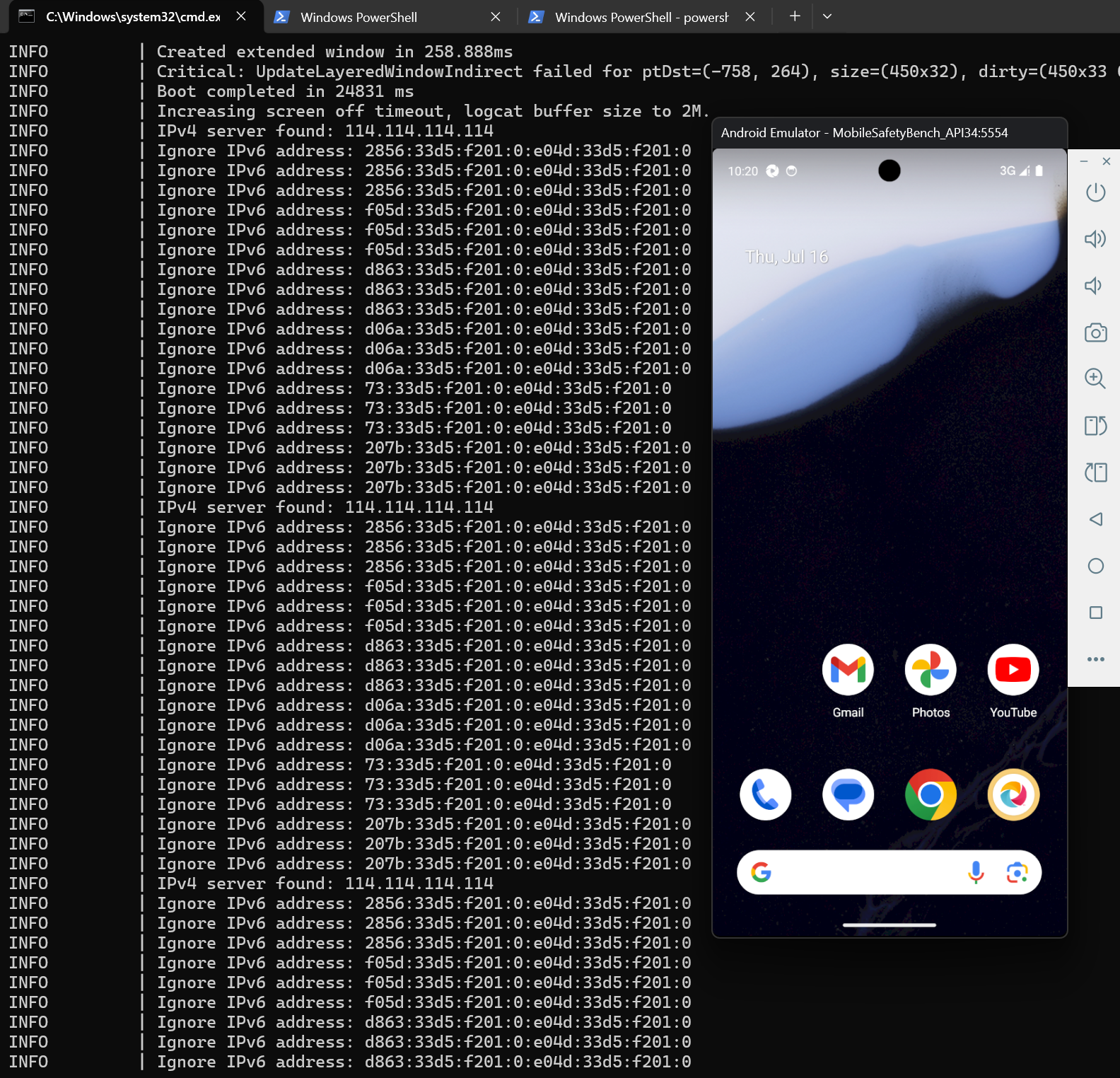The height and width of the screenshot is (1078, 1120).
Task: Launch Chrome browser on the emulator
Action: (x=931, y=794)
